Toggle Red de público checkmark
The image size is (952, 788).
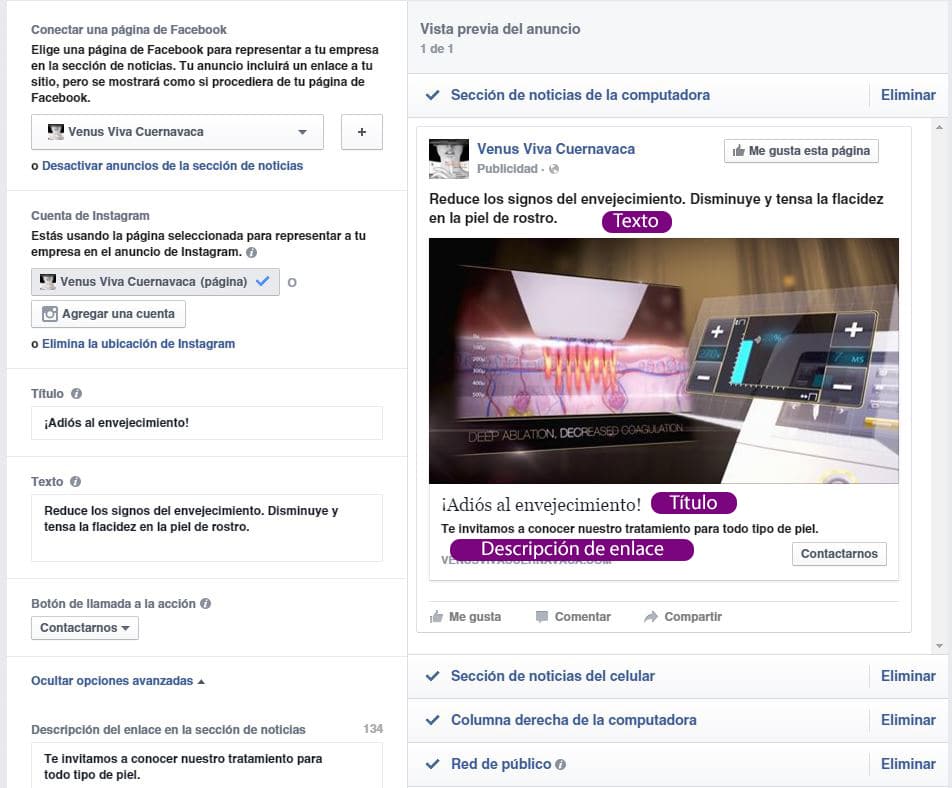(432, 764)
